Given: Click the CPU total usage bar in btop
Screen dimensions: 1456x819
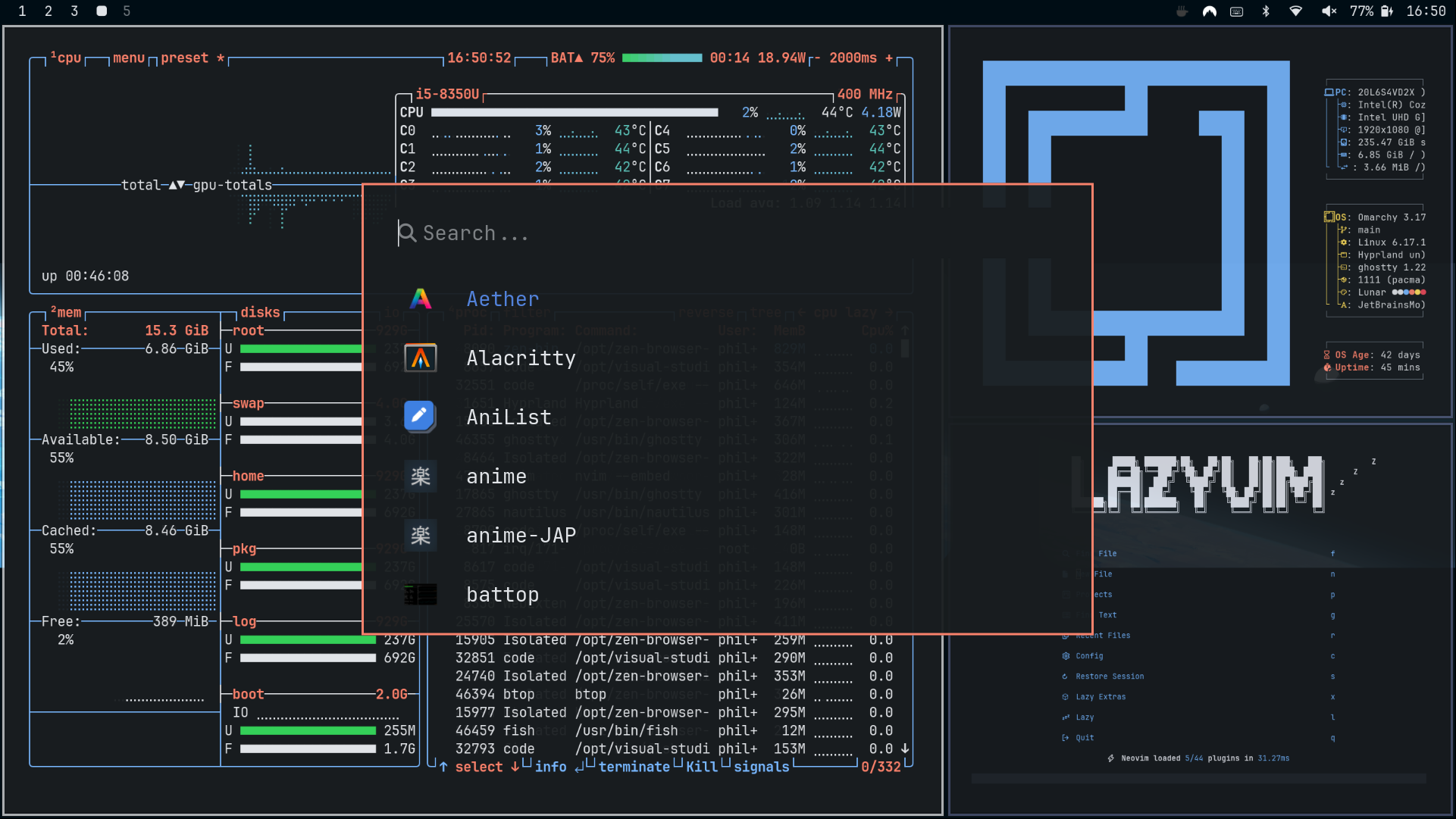Looking at the screenshot, I should [x=575, y=113].
